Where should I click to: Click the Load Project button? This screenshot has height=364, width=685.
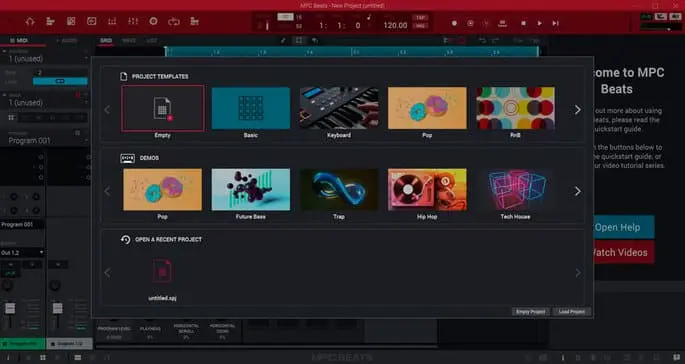[x=572, y=312]
